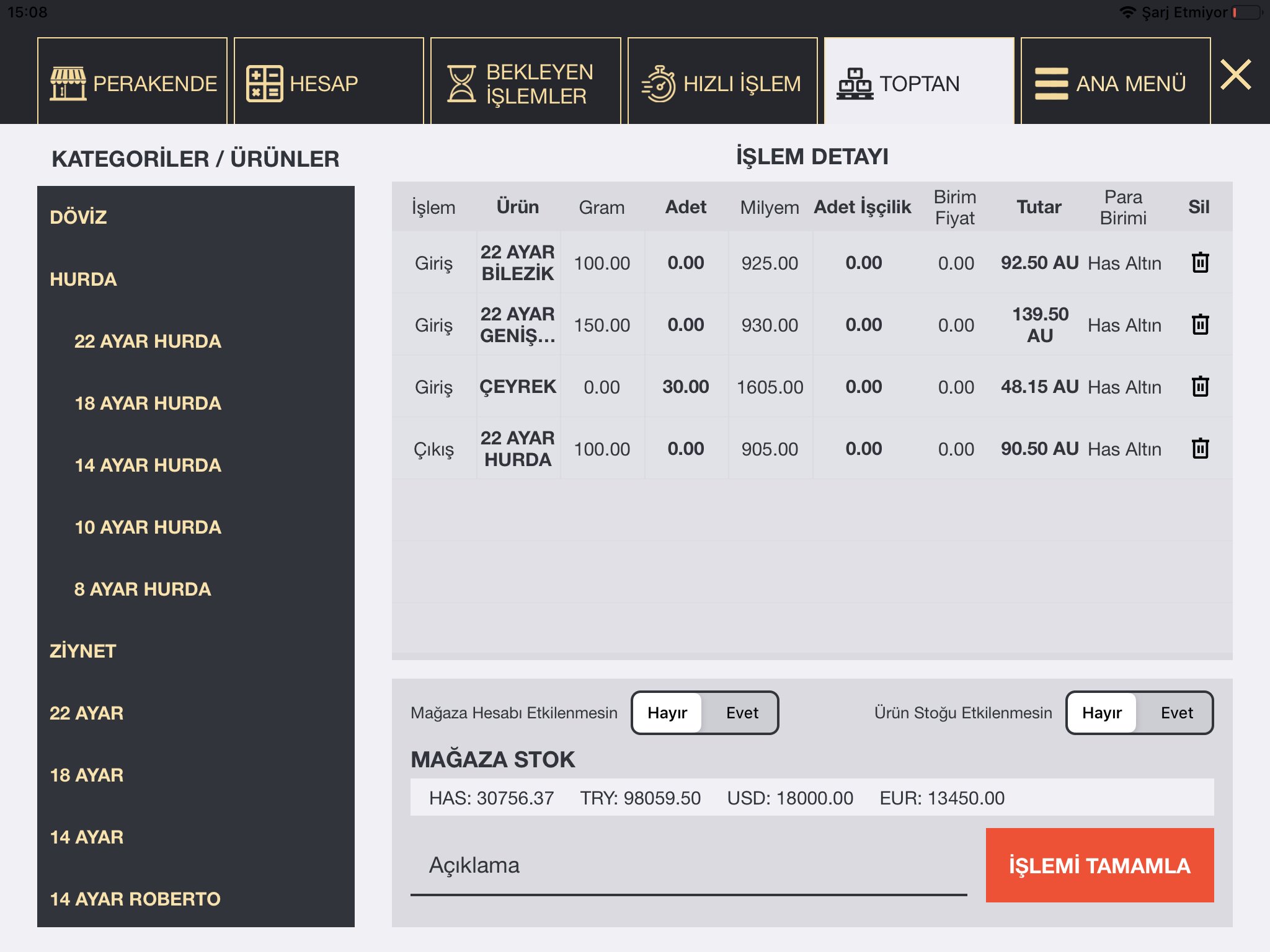This screenshot has width=1270, height=952.
Task: Click HAS: 30756.37 stock value
Action: (491, 798)
